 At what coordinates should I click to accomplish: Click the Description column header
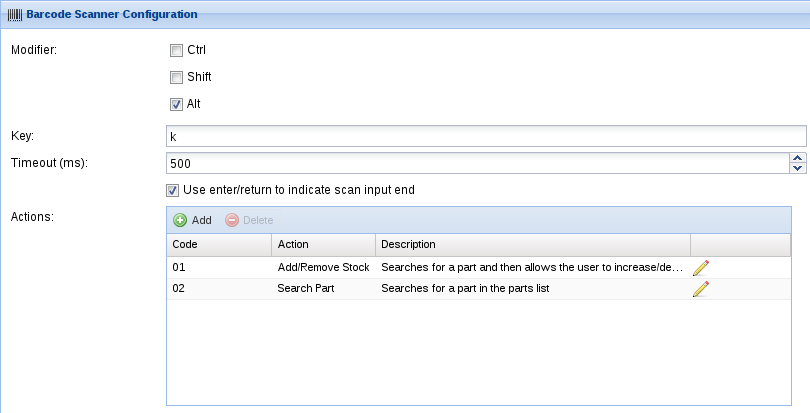(532, 244)
